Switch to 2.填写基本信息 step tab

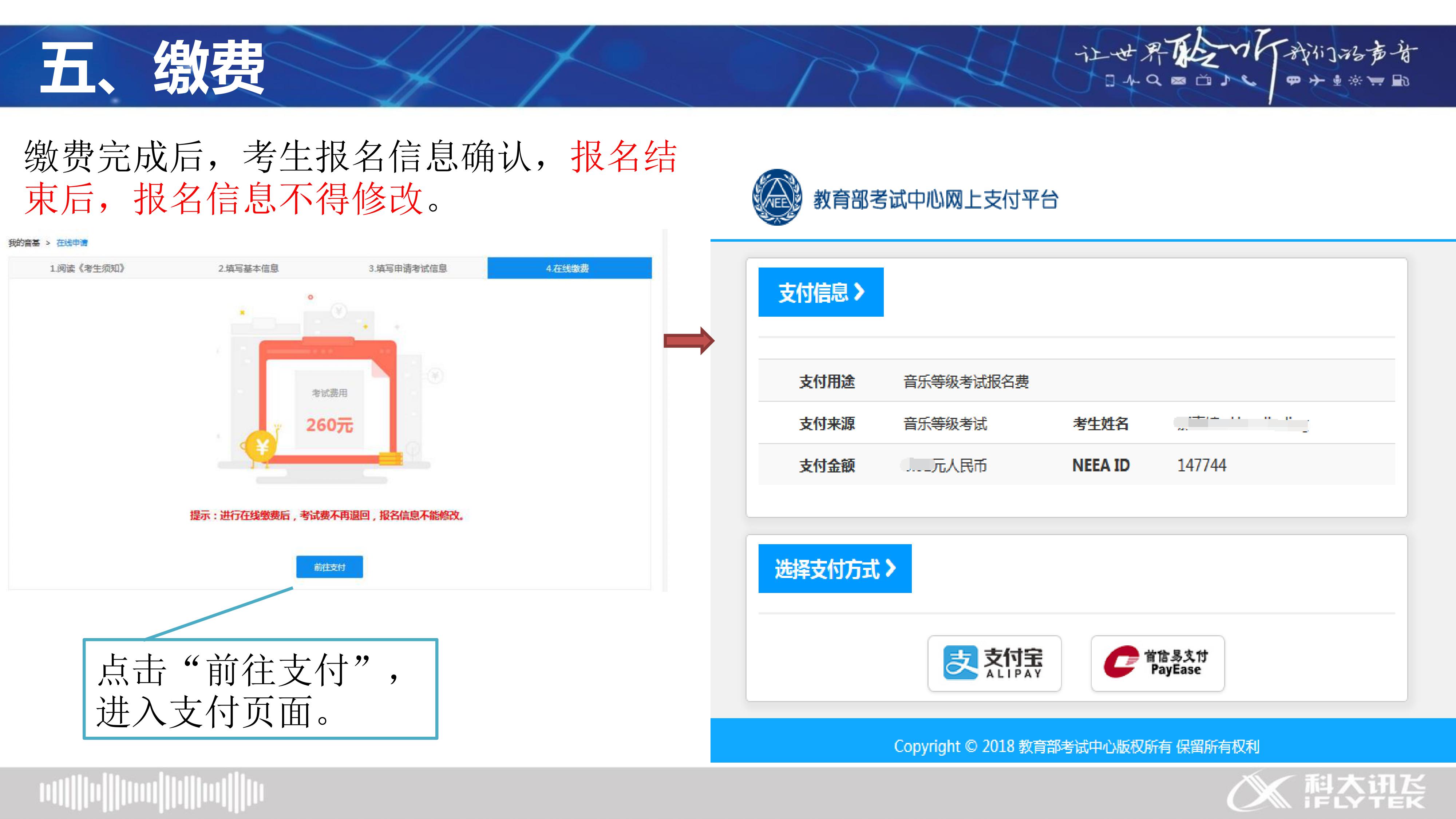[x=248, y=268]
